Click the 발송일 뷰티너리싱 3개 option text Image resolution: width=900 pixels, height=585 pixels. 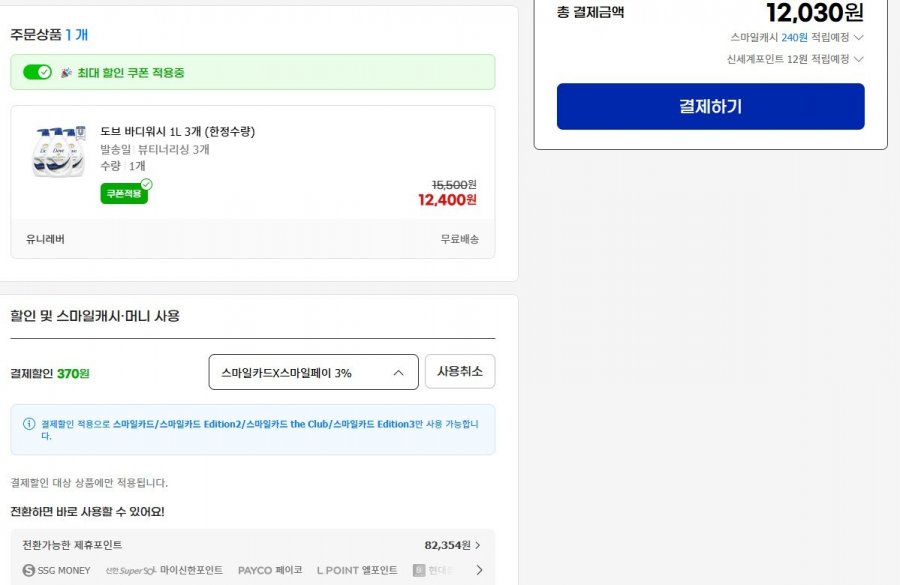click(155, 149)
